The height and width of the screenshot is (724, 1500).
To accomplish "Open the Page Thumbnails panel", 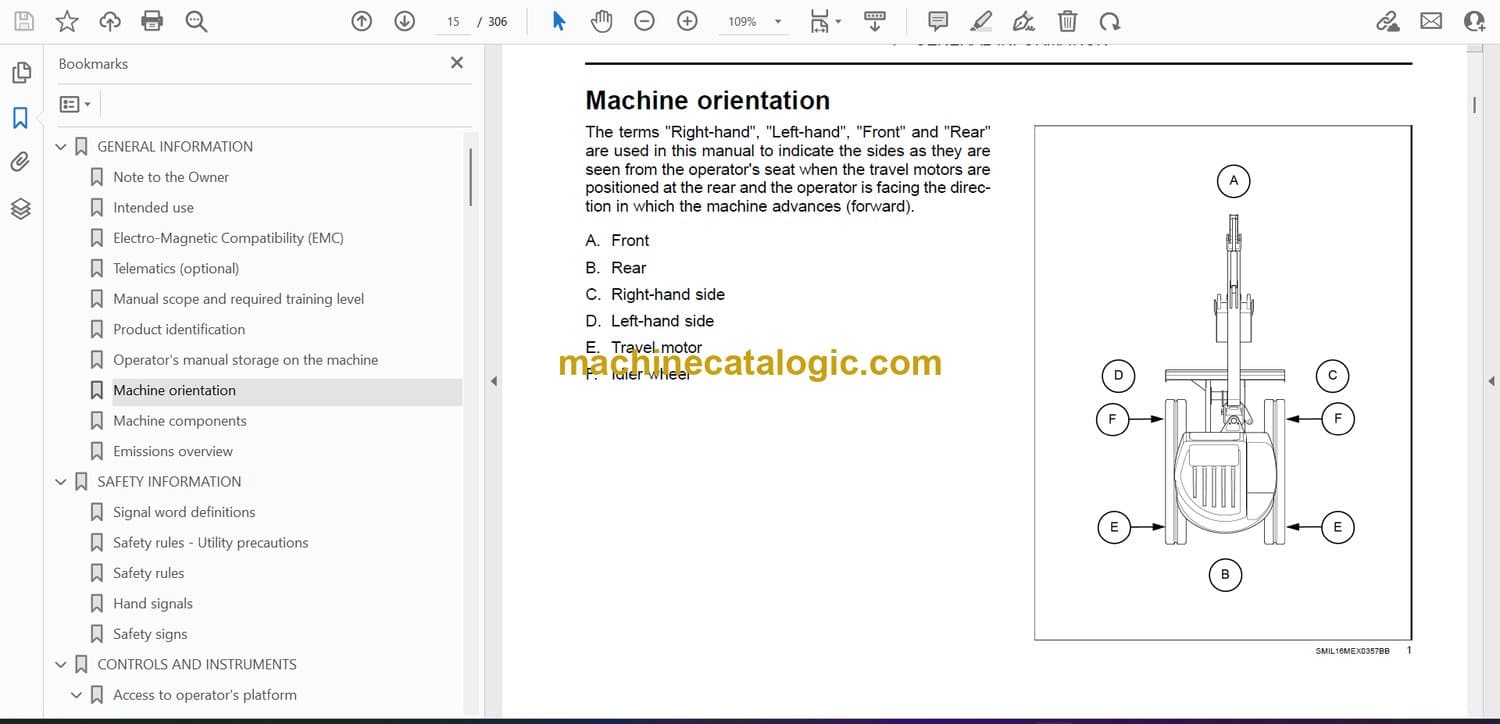I will coord(21,72).
